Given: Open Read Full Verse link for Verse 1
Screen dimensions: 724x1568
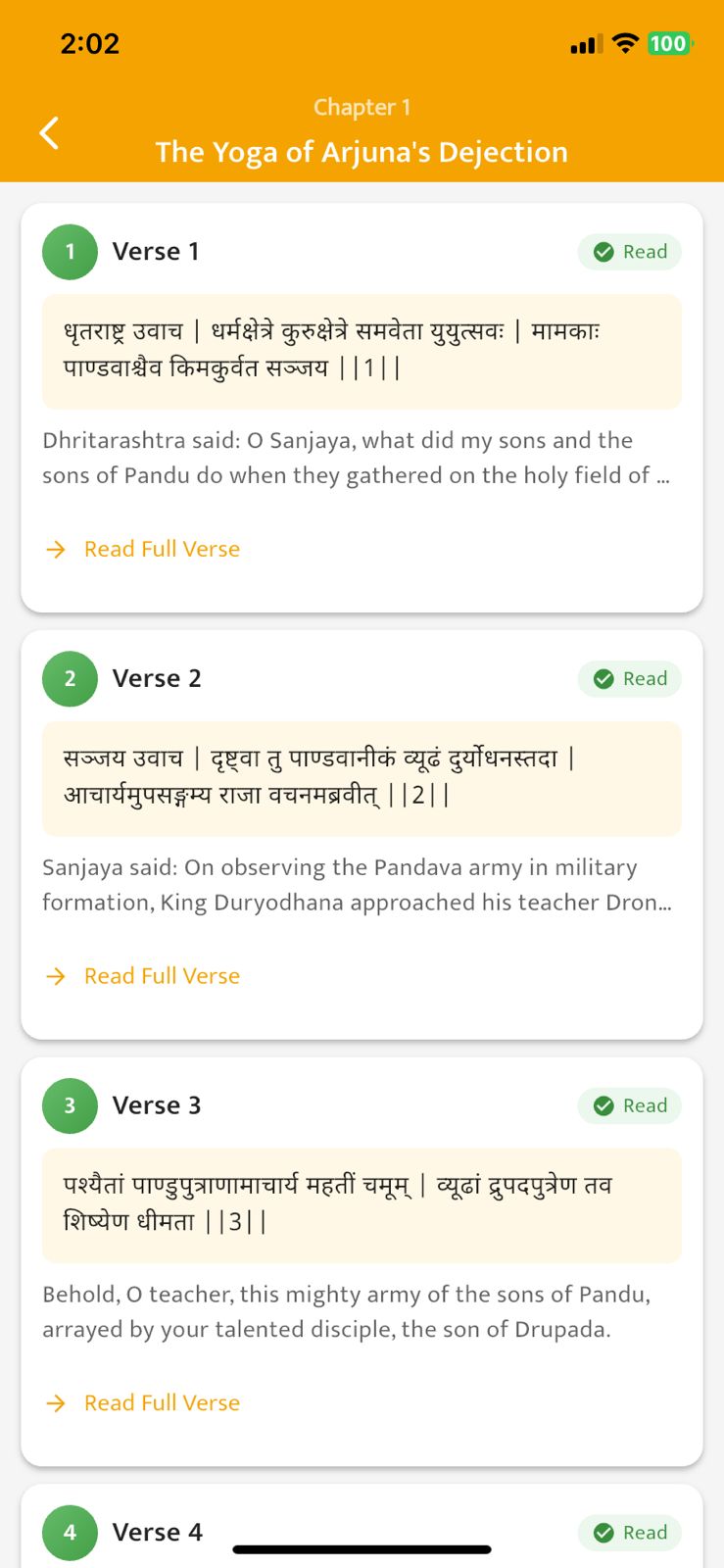Looking at the screenshot, I should click(162, 549).
